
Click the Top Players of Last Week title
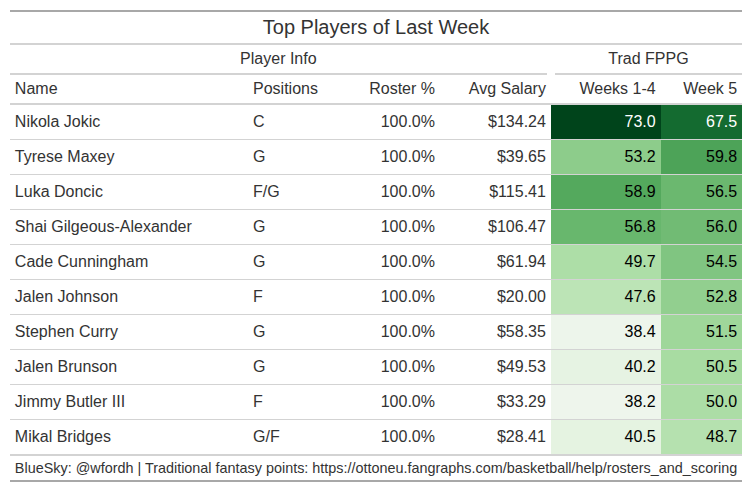click(x=376, y=27)
